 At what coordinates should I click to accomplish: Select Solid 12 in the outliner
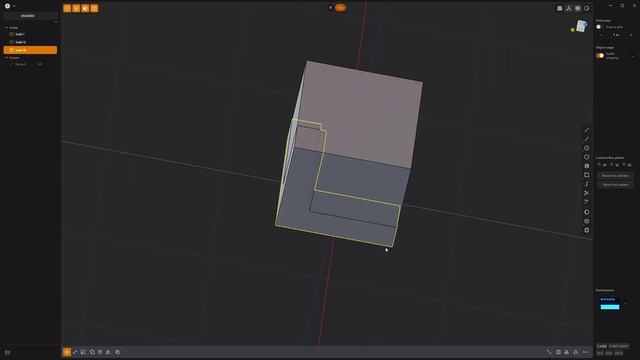(30, 42)
